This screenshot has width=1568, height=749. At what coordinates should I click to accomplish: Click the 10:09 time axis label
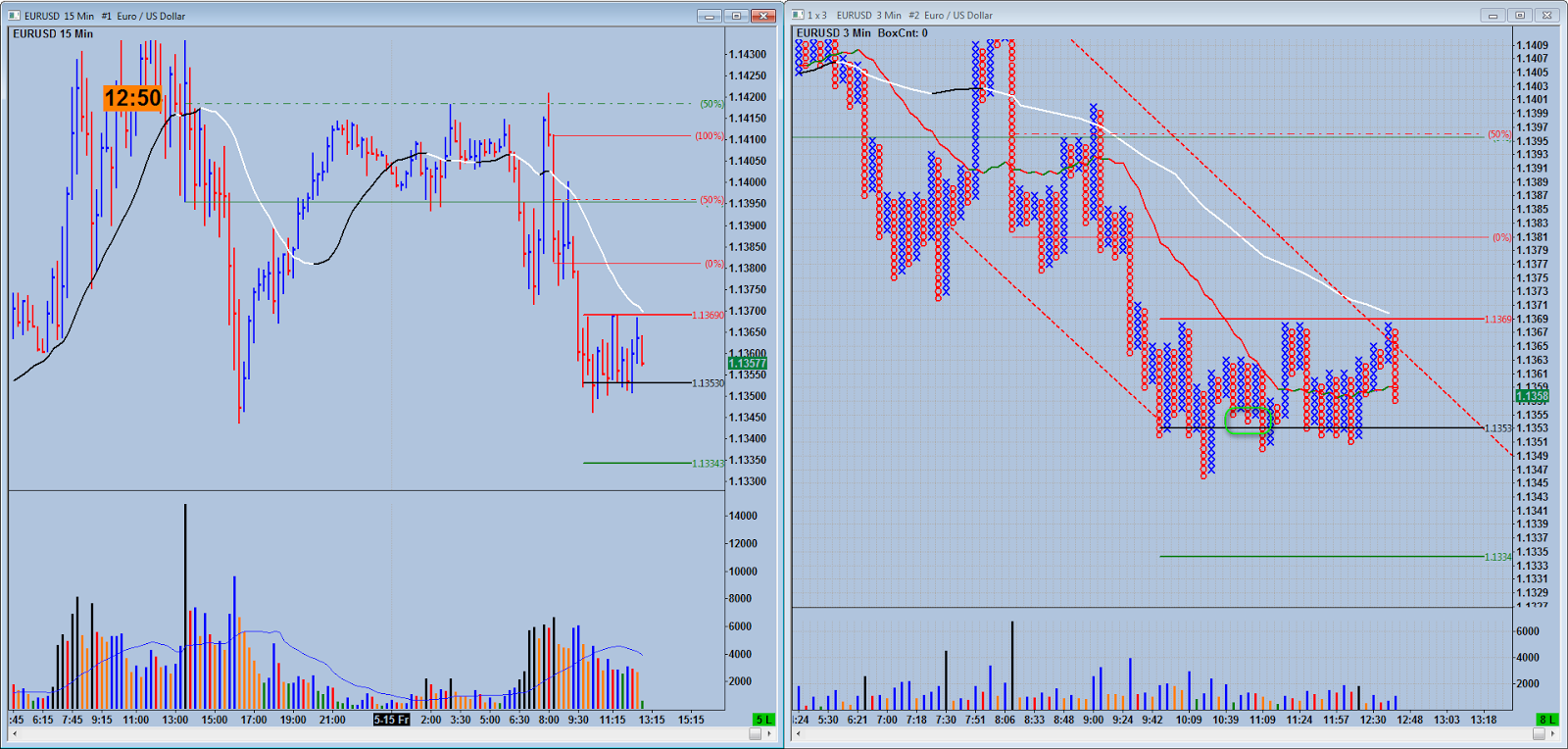[1189, 720]
